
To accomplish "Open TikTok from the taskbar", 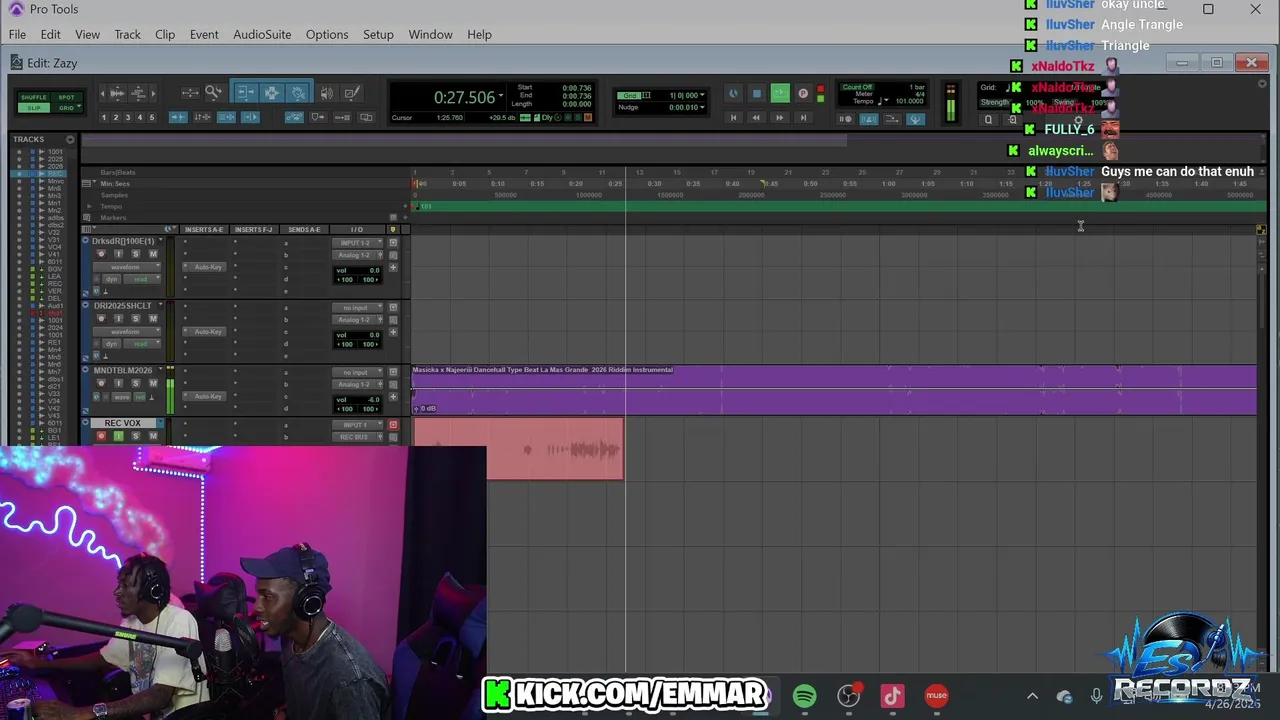I will coord(892,696).
